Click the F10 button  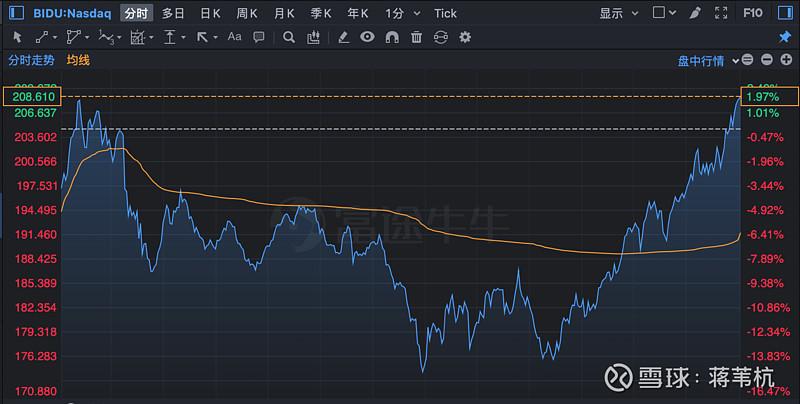(x=779, y=13)
